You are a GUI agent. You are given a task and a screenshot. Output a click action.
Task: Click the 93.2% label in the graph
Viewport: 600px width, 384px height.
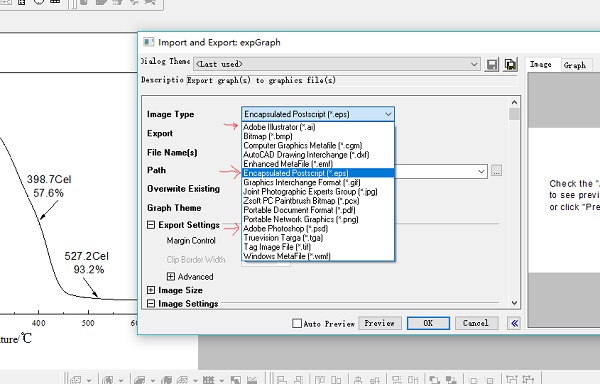coord(89,270)
